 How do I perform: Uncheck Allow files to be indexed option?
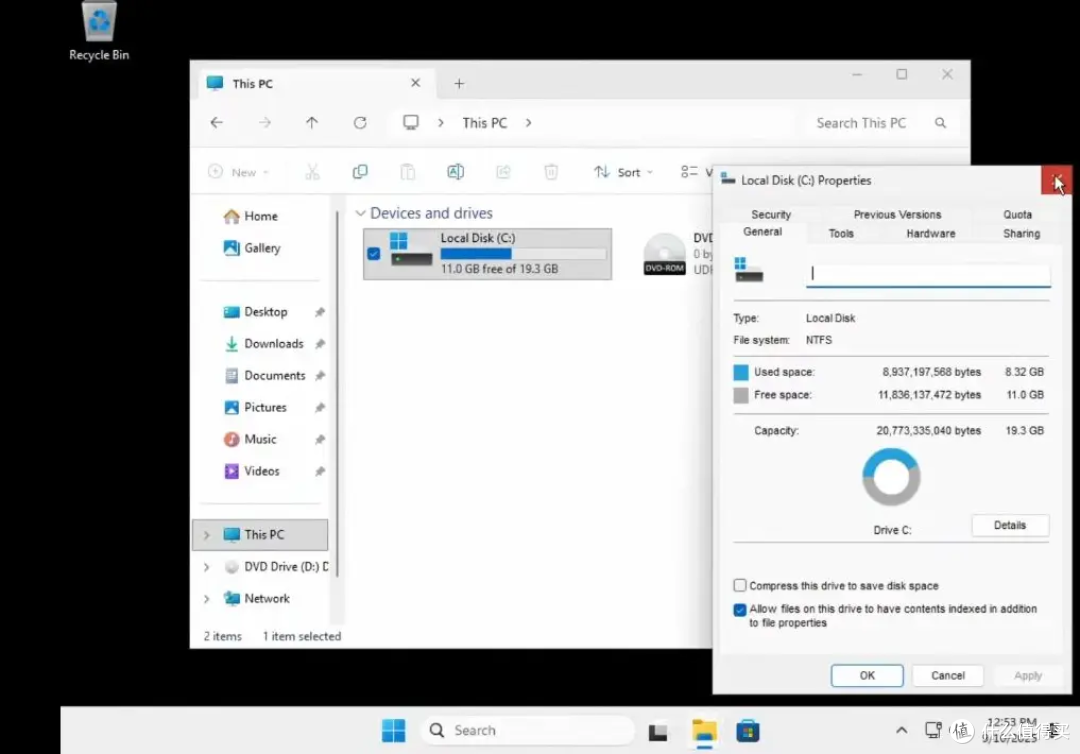click(x=740, y=609)
